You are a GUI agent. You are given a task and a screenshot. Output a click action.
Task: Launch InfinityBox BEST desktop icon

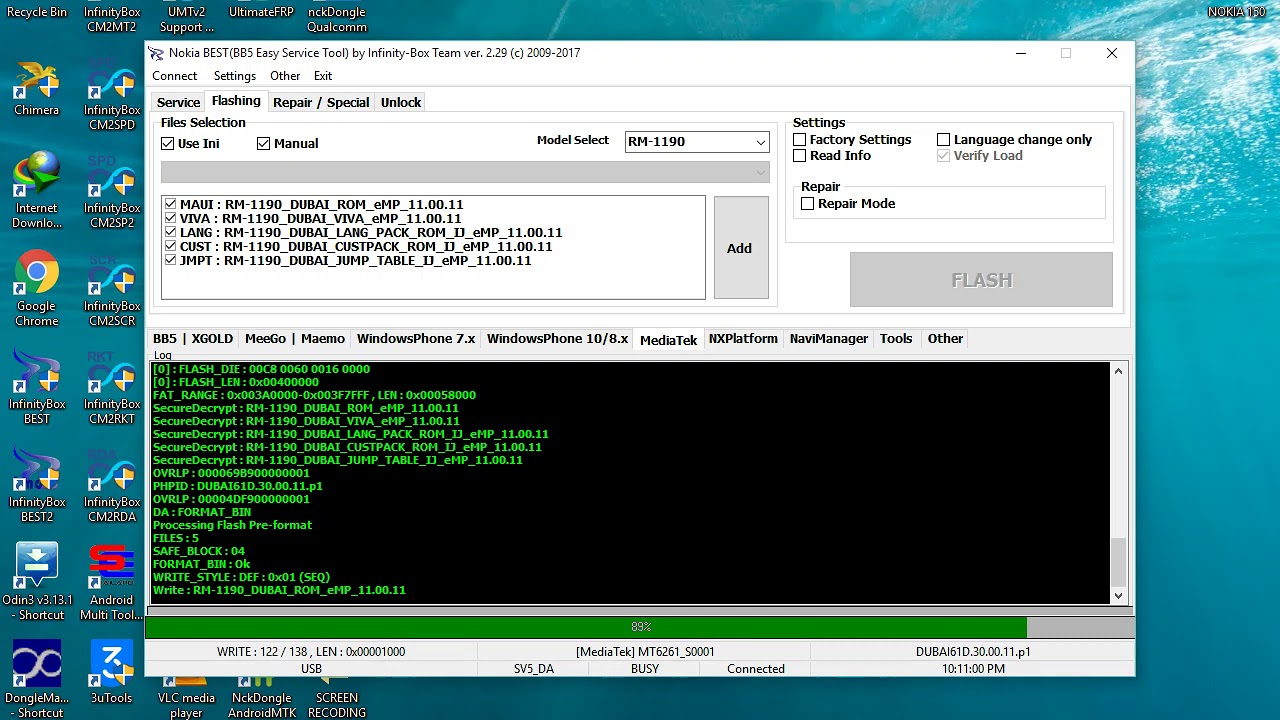point(37,386)
